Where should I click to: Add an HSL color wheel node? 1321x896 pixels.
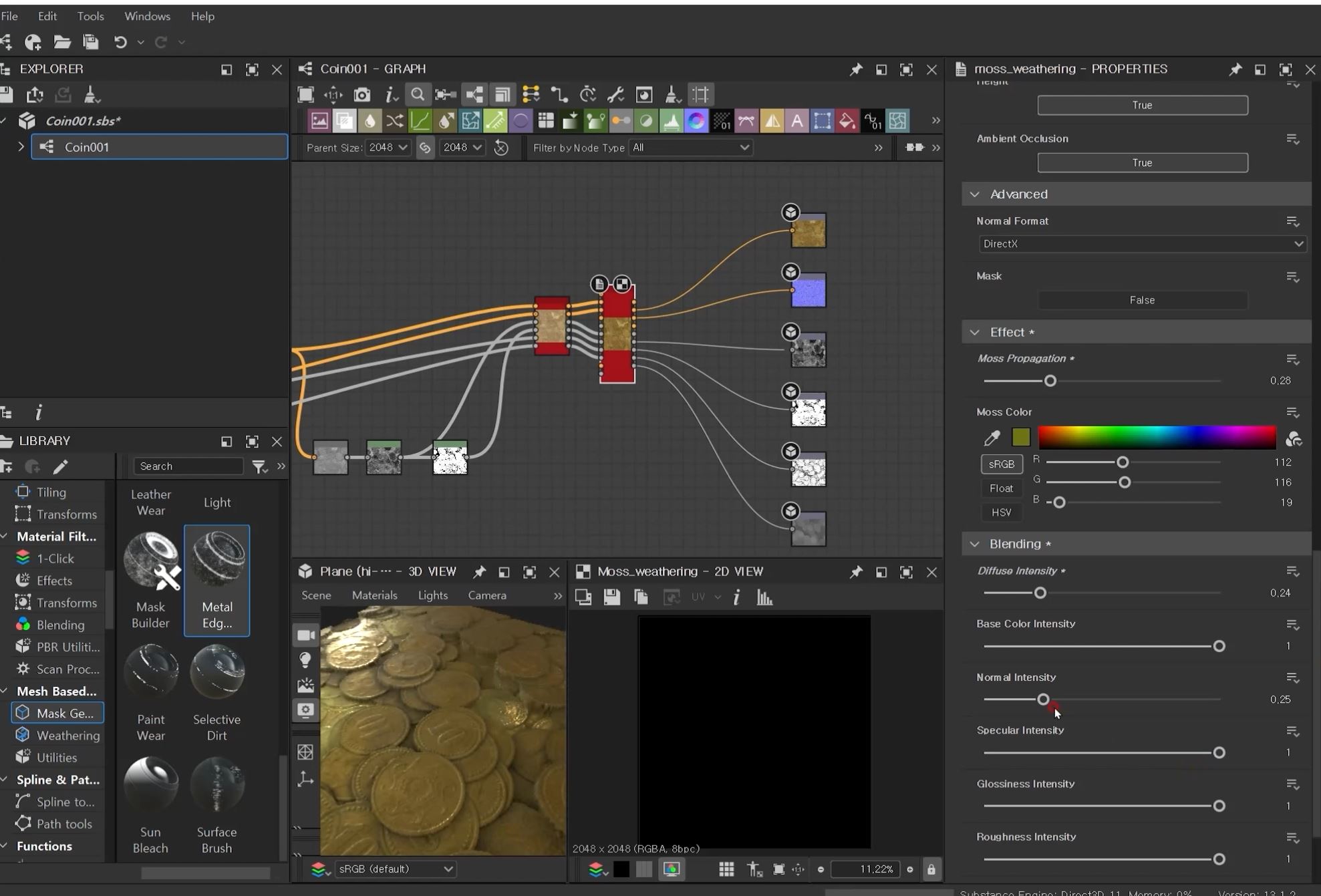point(696,121)
